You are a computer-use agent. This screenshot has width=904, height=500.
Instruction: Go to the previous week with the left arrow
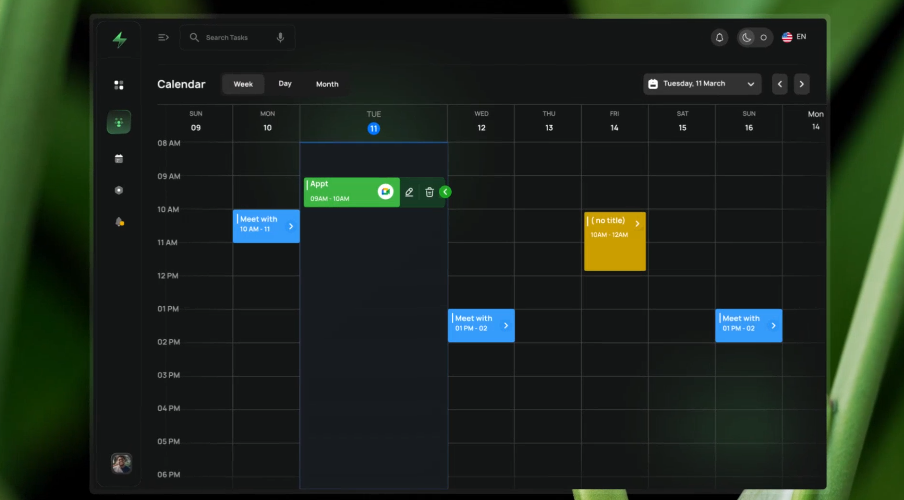780,84
